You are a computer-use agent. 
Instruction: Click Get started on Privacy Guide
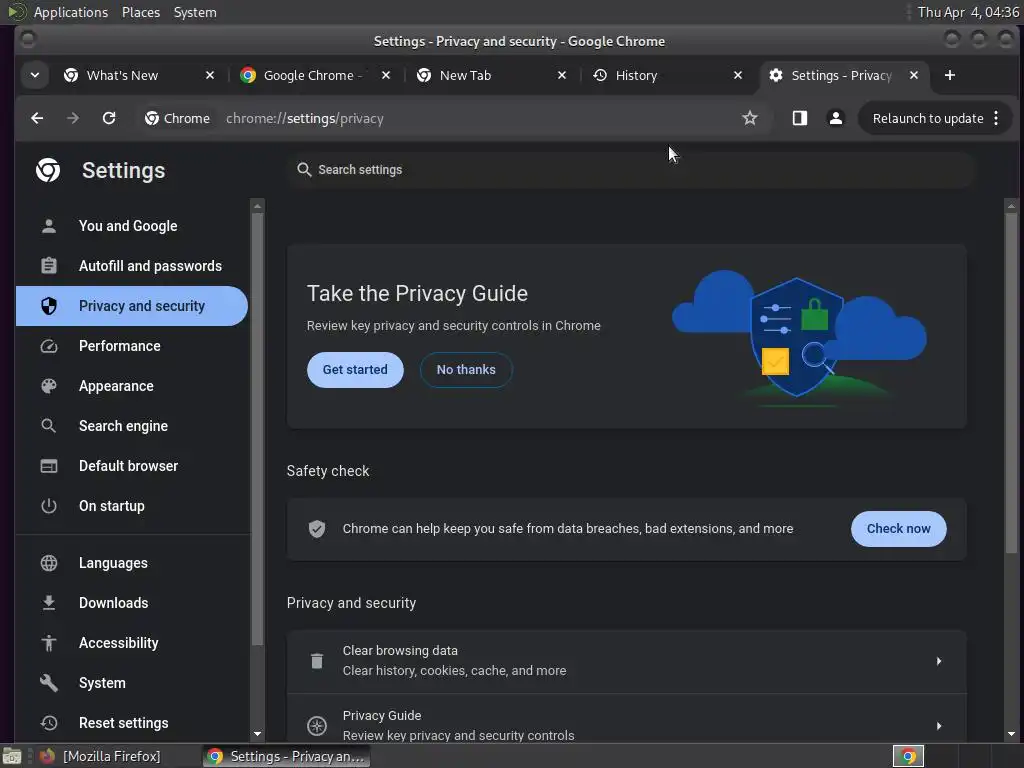355,370
